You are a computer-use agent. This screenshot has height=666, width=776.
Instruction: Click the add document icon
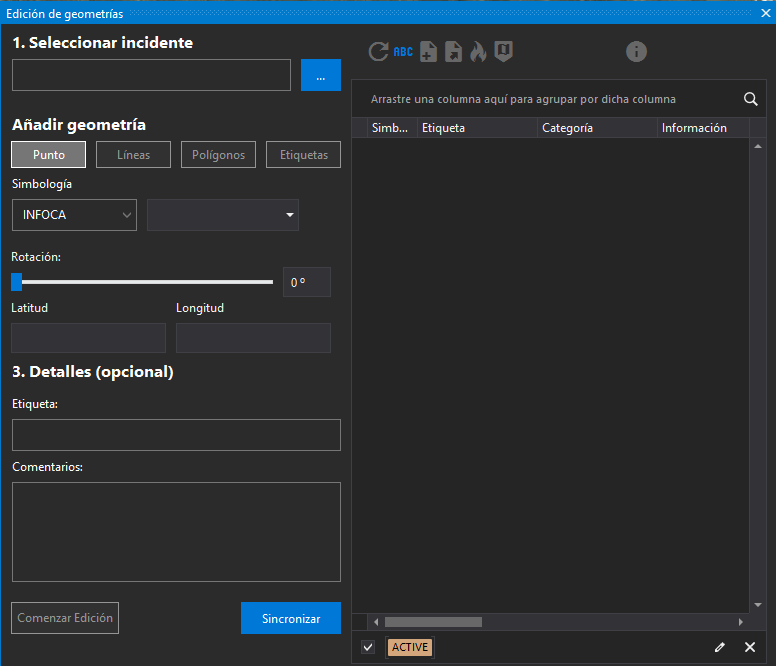point(428,52)
